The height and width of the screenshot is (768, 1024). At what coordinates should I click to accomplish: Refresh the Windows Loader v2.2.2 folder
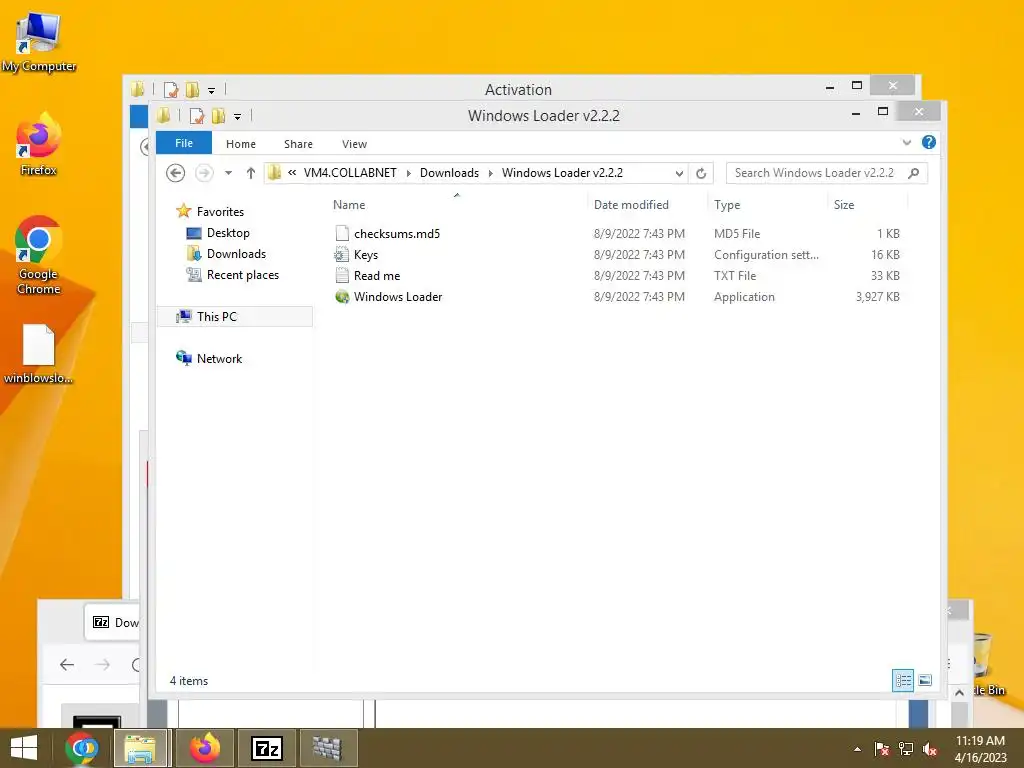[701, 173]
